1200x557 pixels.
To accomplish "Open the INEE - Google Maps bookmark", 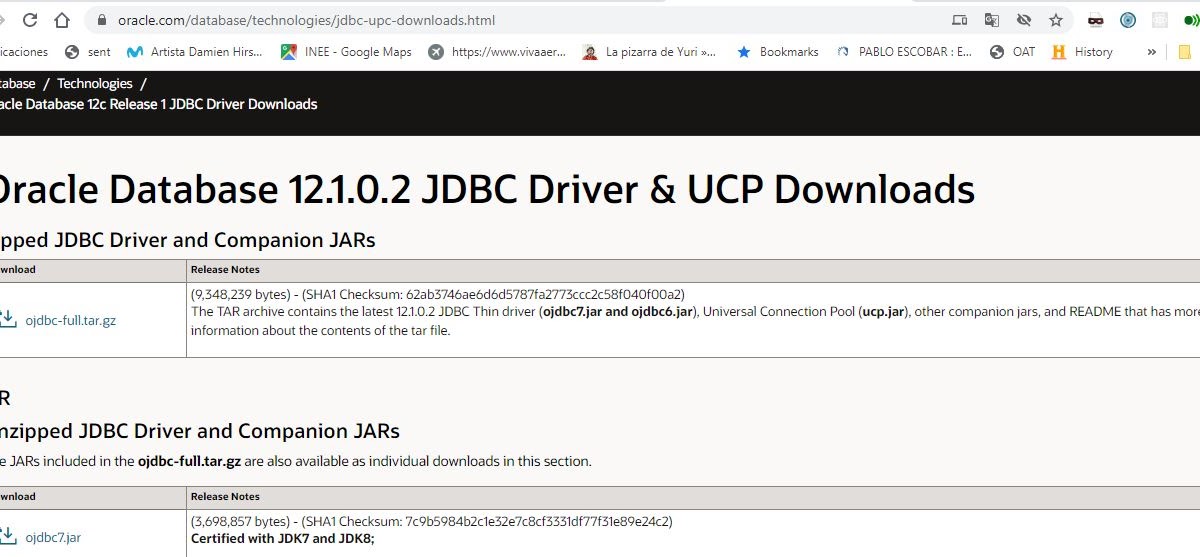I will coord(346,52).
